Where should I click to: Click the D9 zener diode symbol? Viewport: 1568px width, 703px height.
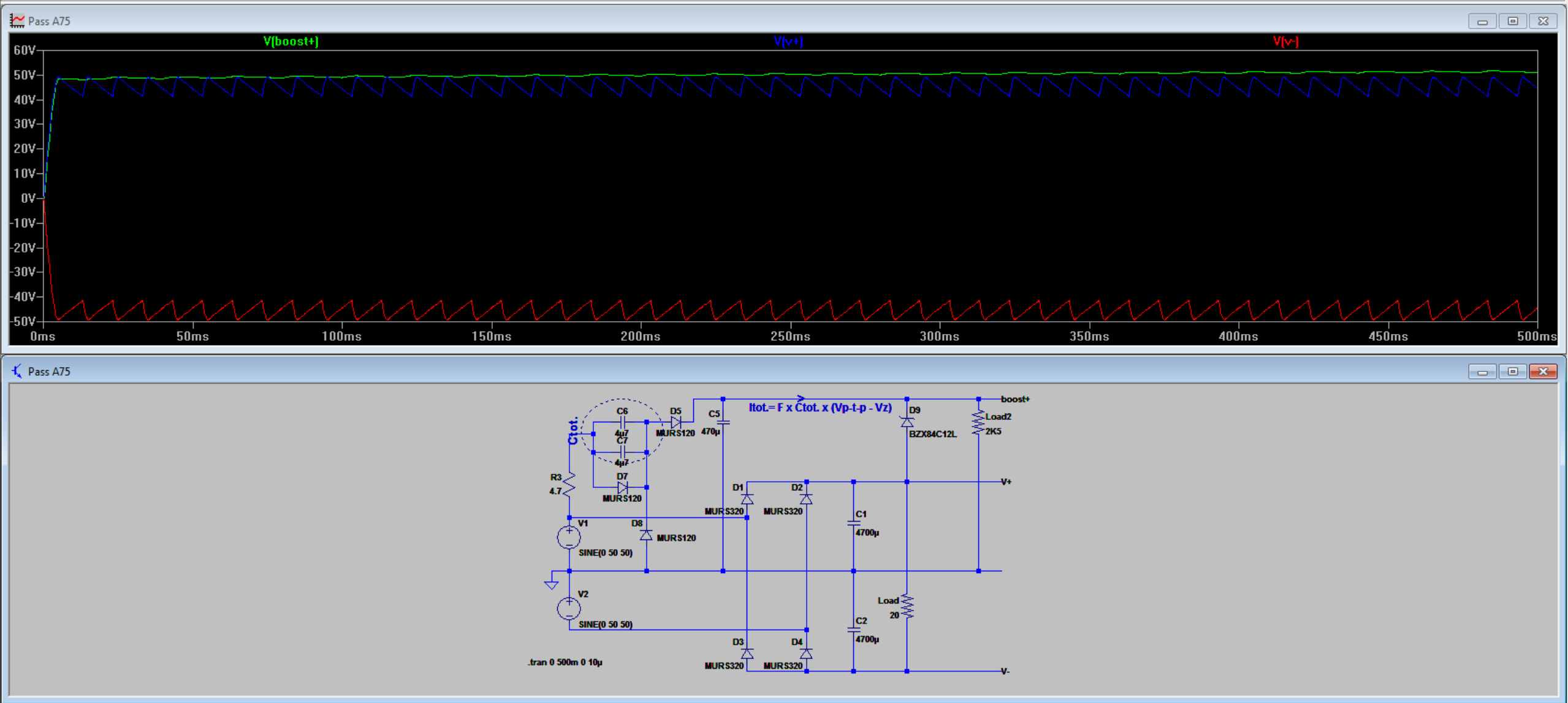pos(907,422)
